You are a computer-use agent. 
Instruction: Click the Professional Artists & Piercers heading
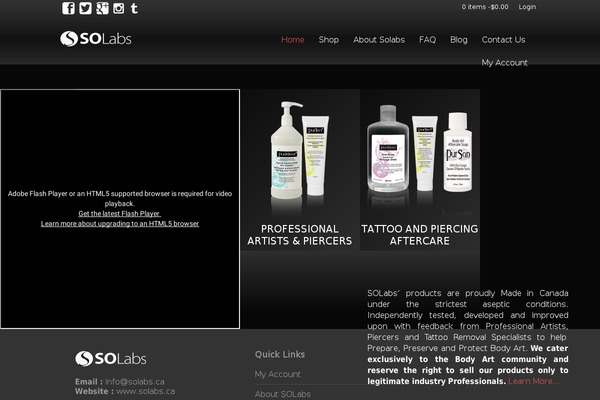[300, 235]
